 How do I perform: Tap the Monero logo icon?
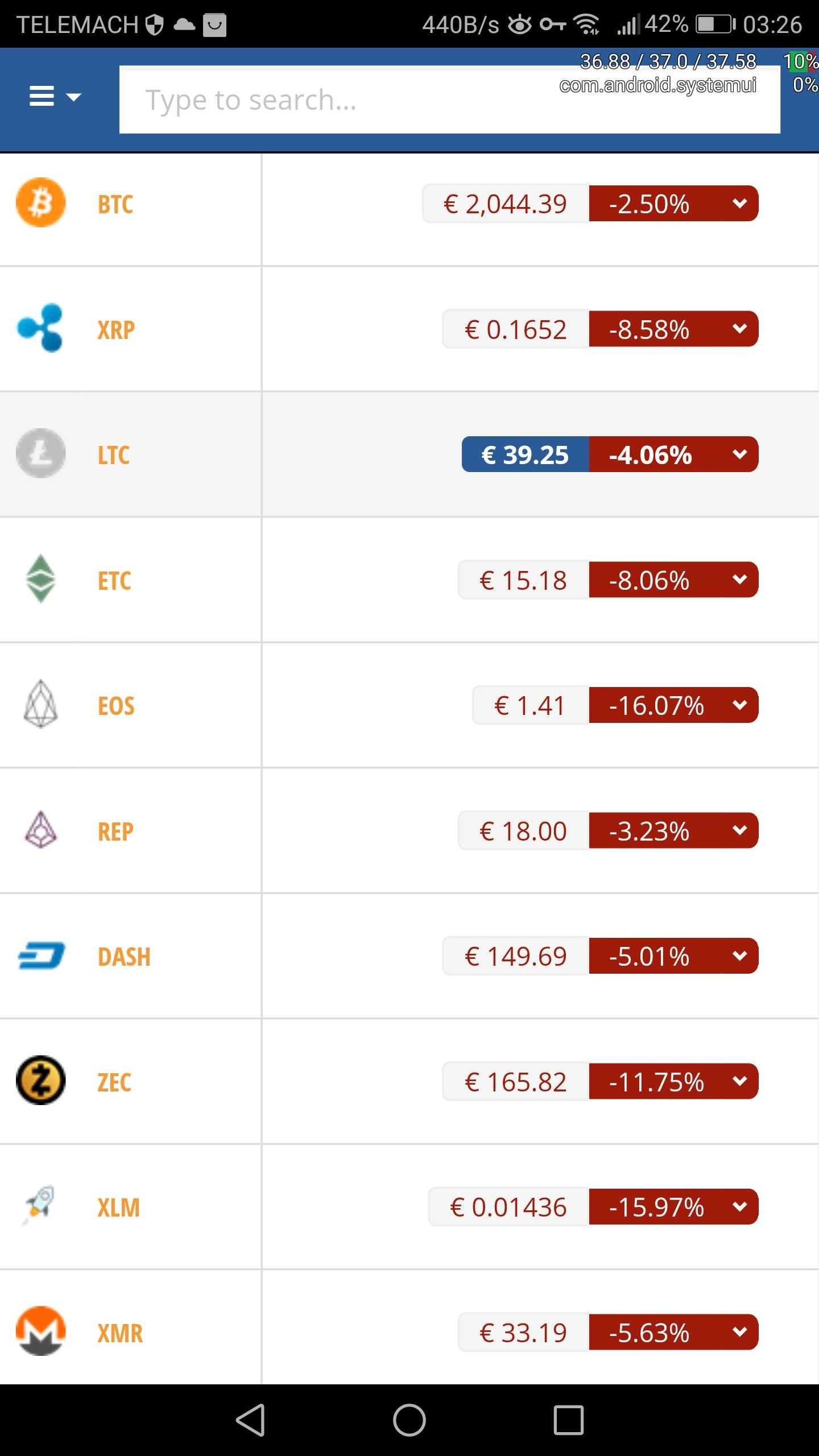[x=40, y=1331]
